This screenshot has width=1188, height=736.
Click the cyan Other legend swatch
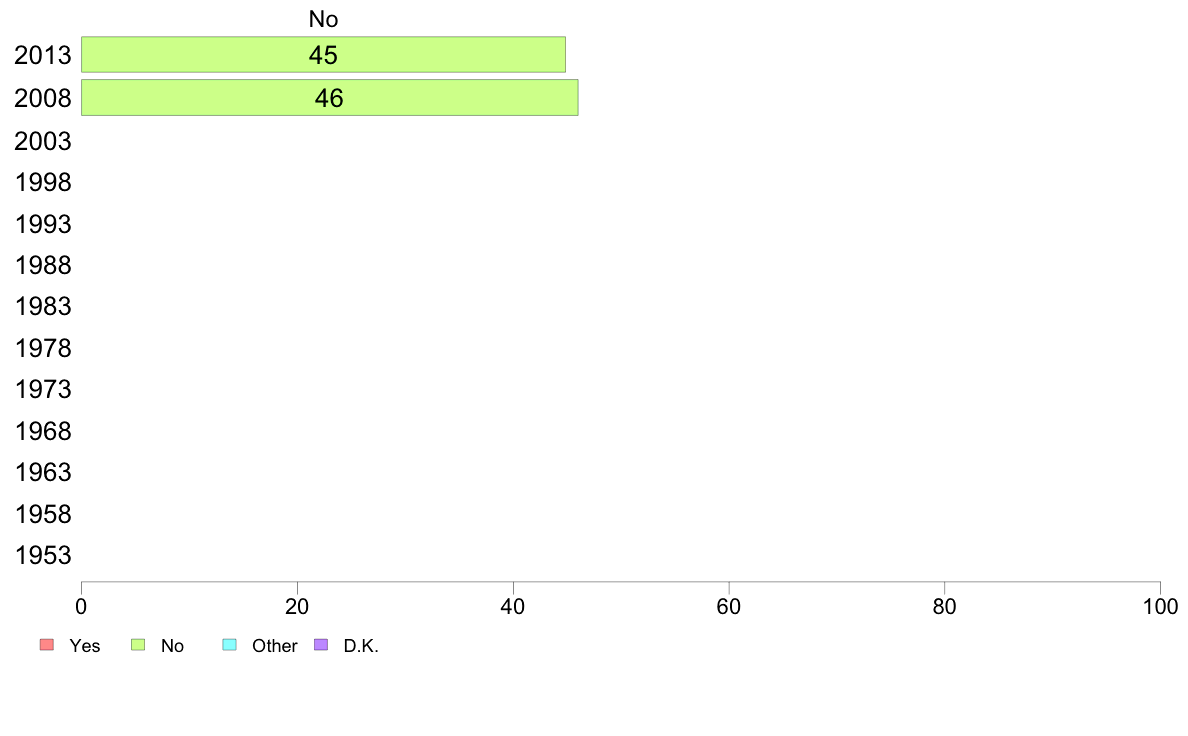230,644
